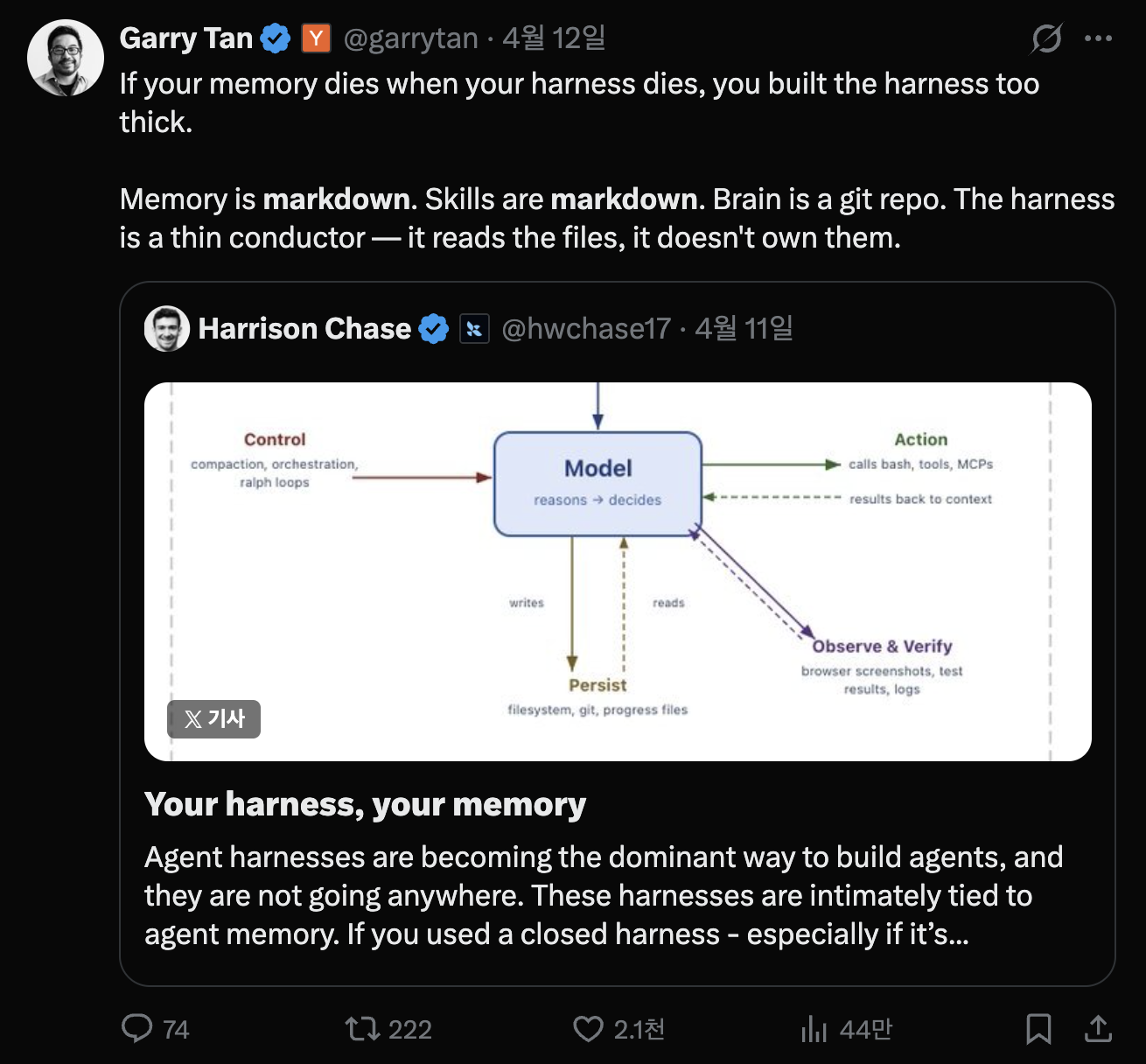The width and height of the screenshot is (1146, 1064).
Task: Click the Grok slashed-circle icon
Action: pos(1046,38)
